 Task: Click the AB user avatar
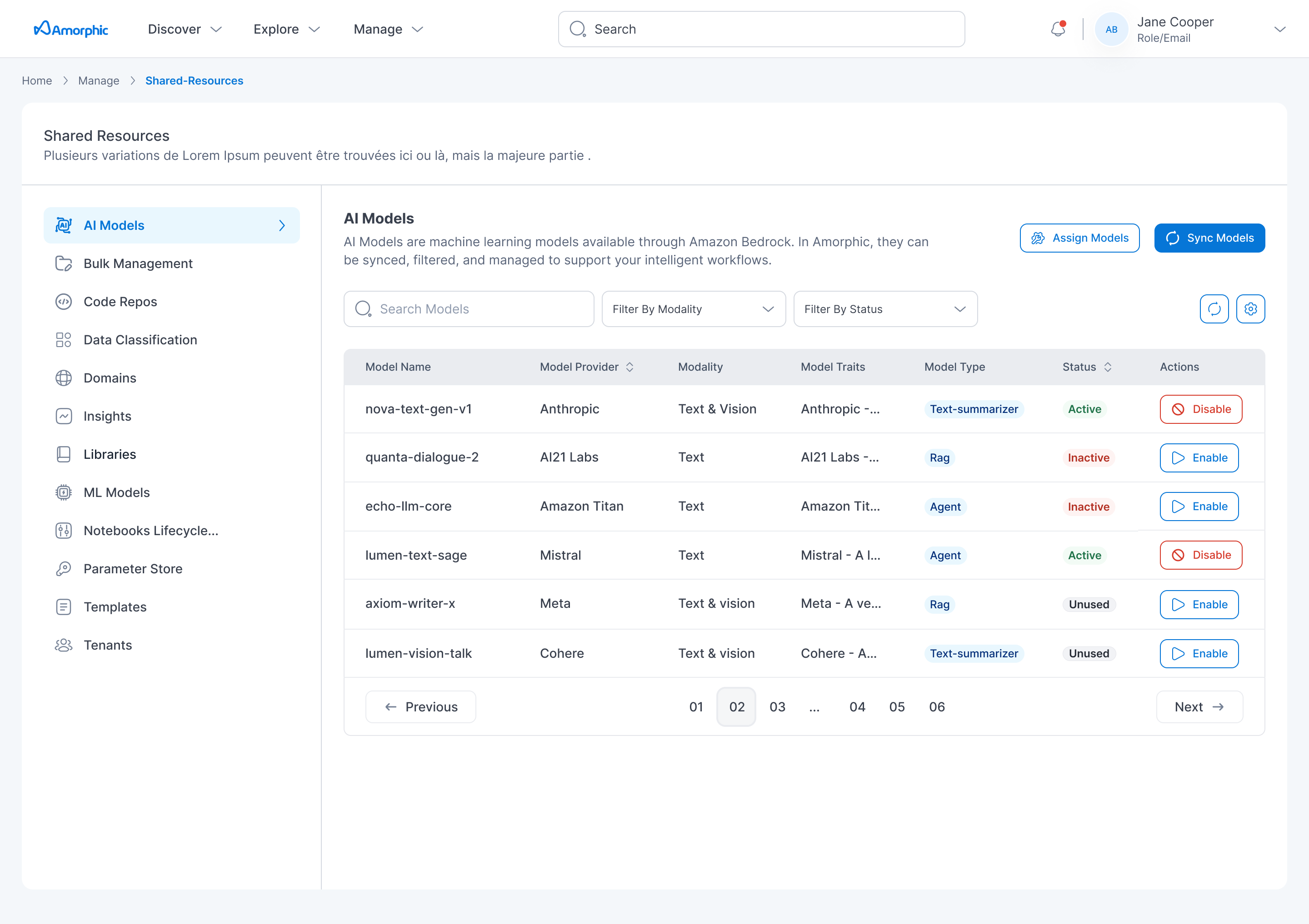[x=1111, y=29]
